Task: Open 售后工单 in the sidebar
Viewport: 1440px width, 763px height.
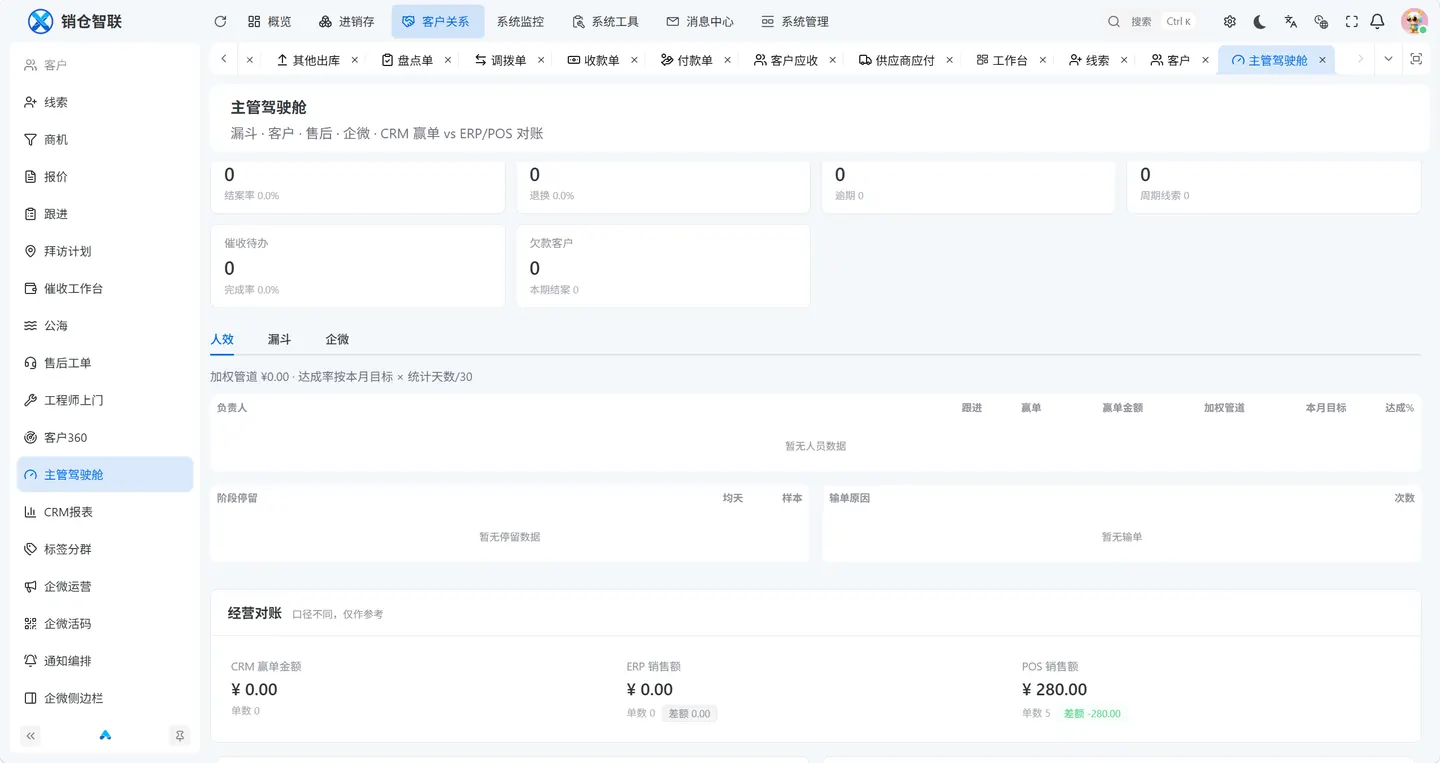Action: [105, 363]
